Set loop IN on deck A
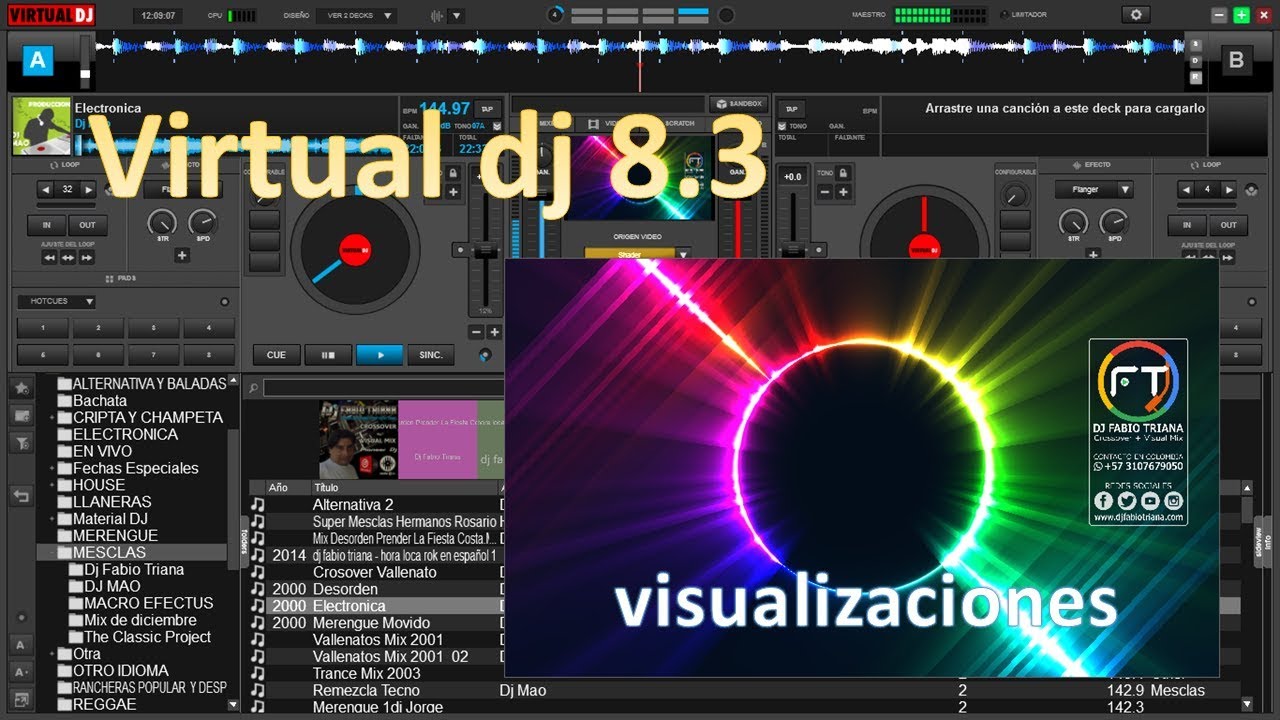Screen dimensions: 1280x720 (x=46, y=225)
